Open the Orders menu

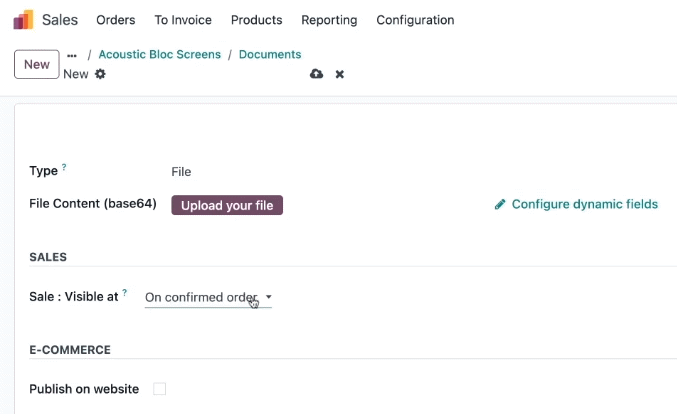(116, 20)
